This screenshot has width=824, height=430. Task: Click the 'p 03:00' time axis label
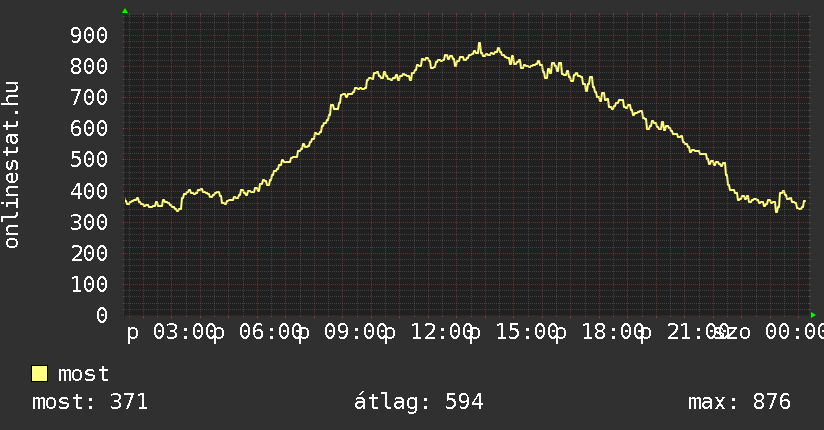point(171,332)
